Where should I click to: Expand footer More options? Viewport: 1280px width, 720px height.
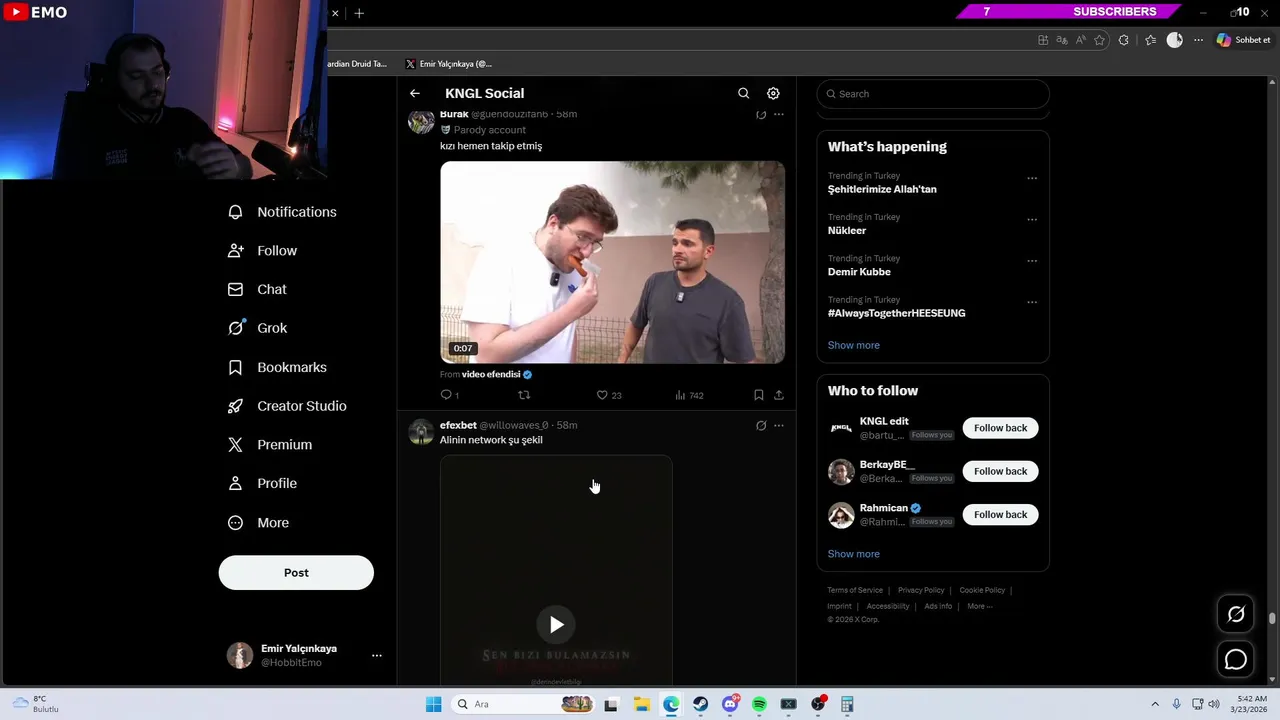tap(980, 606)
